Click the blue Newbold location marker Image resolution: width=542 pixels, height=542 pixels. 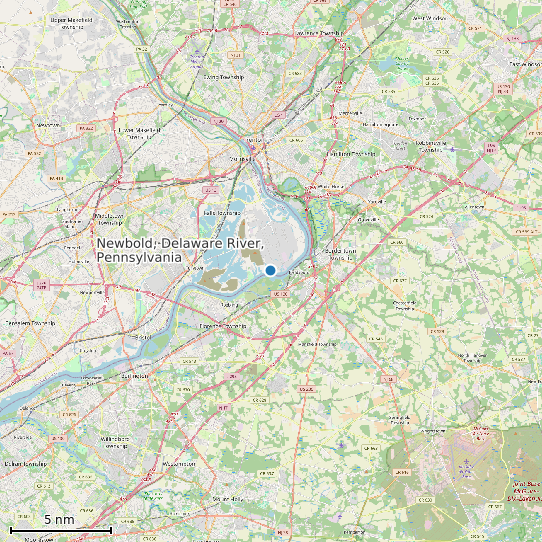(x=270, y=270)
